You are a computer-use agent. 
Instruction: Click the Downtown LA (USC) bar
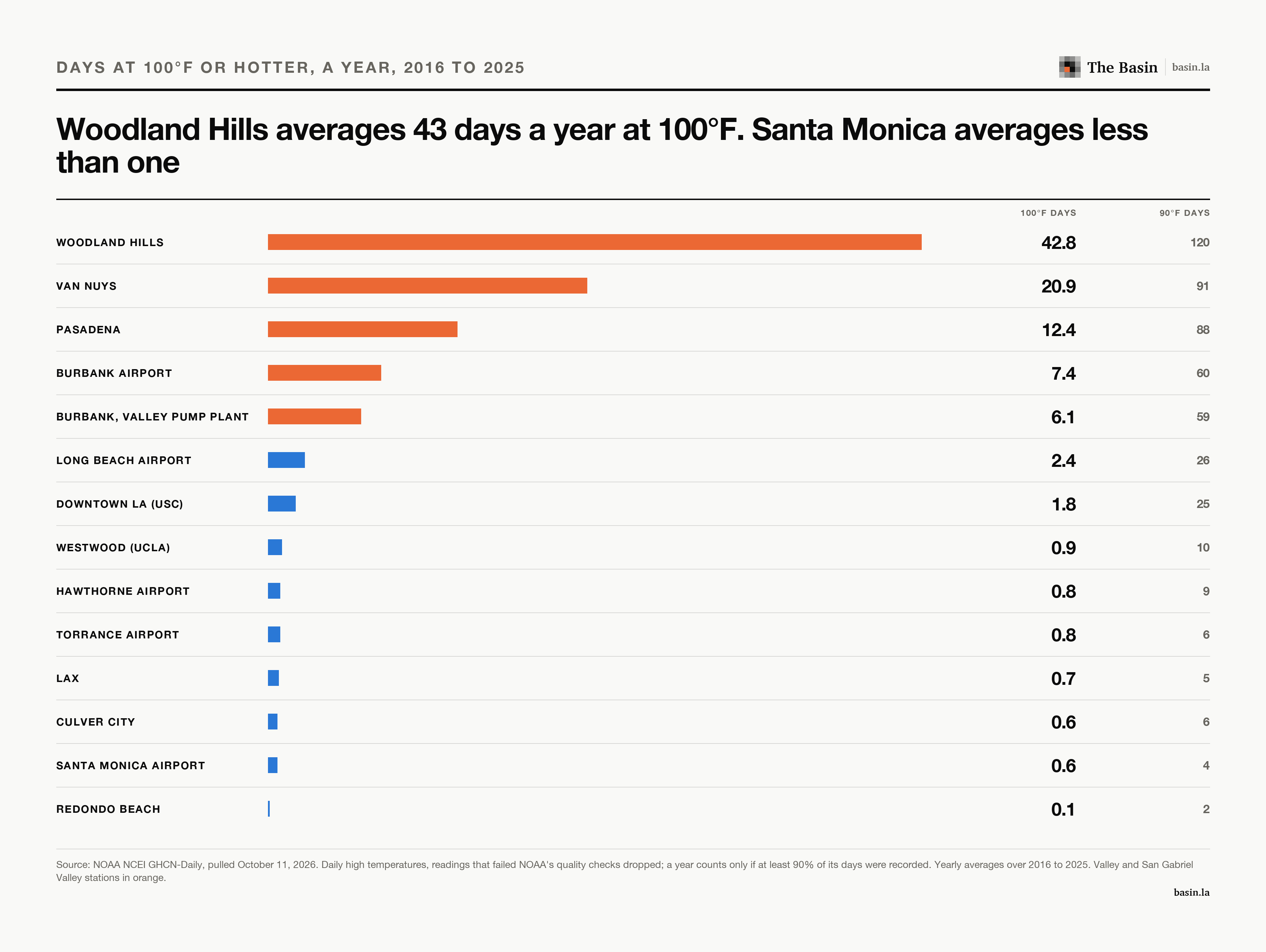click(x=282, y=503)
